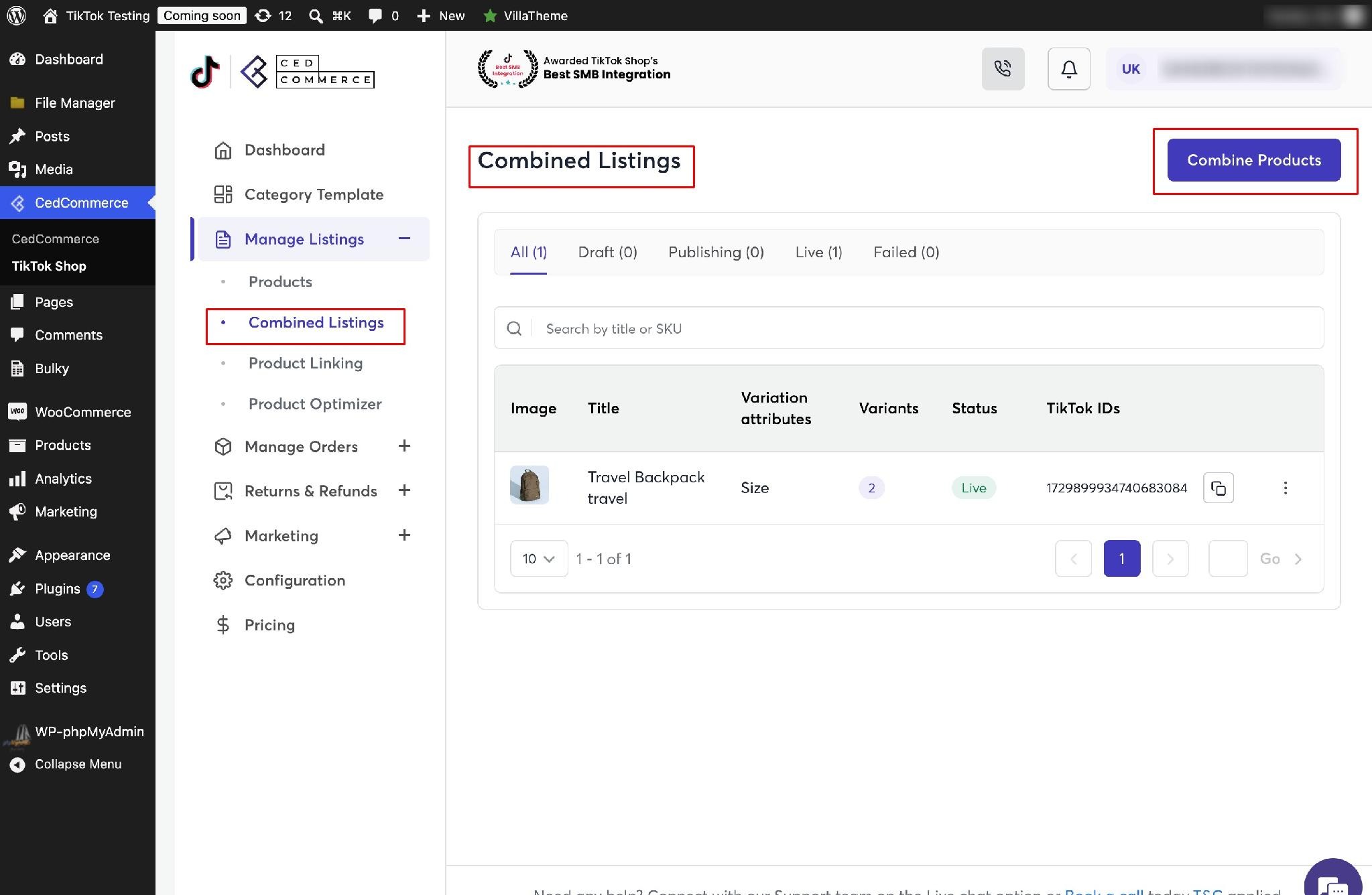Open Product Linking in sidebar
This screenshot has height=895, width=1372.
305,363
